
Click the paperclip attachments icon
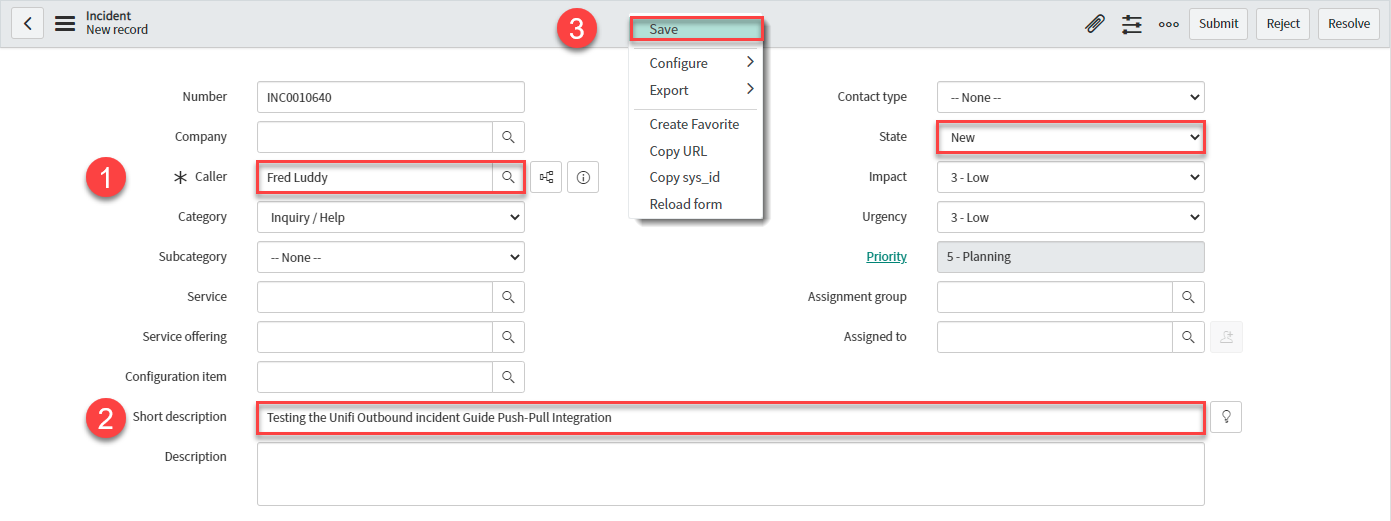point(1095,24)
